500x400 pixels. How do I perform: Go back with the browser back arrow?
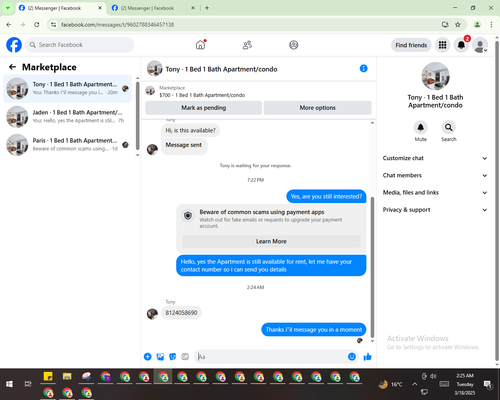coord(9,24)
